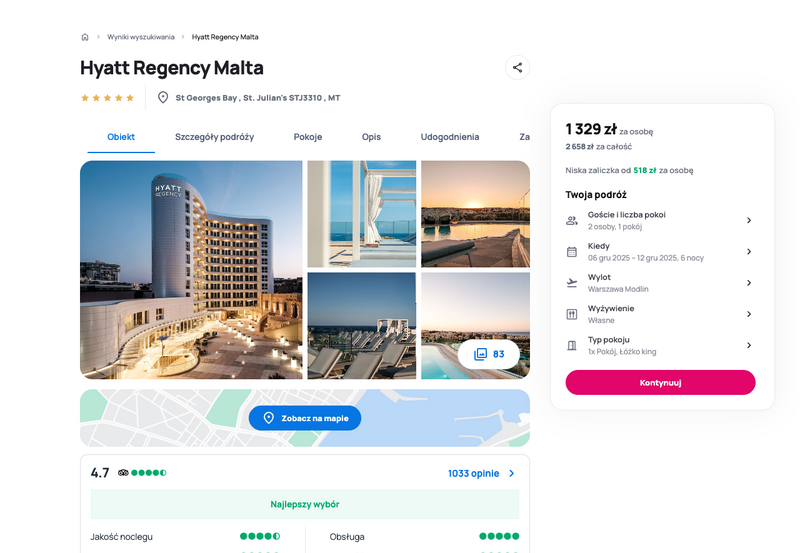Click the Kontynuuj button

(660, 383)
